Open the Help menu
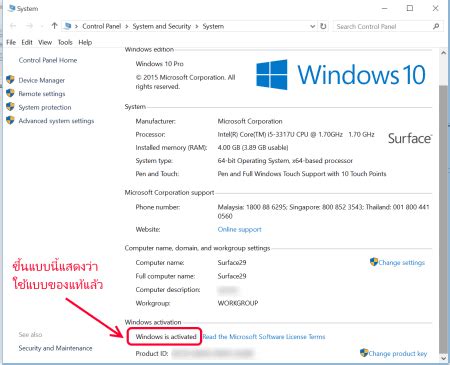This screenshot has width=450, height=365. point(85,42)
